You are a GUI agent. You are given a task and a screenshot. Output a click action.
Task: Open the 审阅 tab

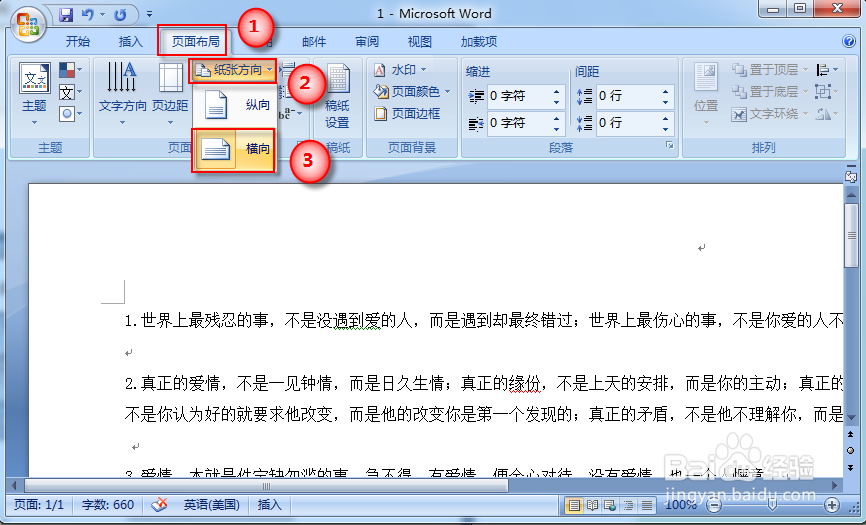(367, 41)
